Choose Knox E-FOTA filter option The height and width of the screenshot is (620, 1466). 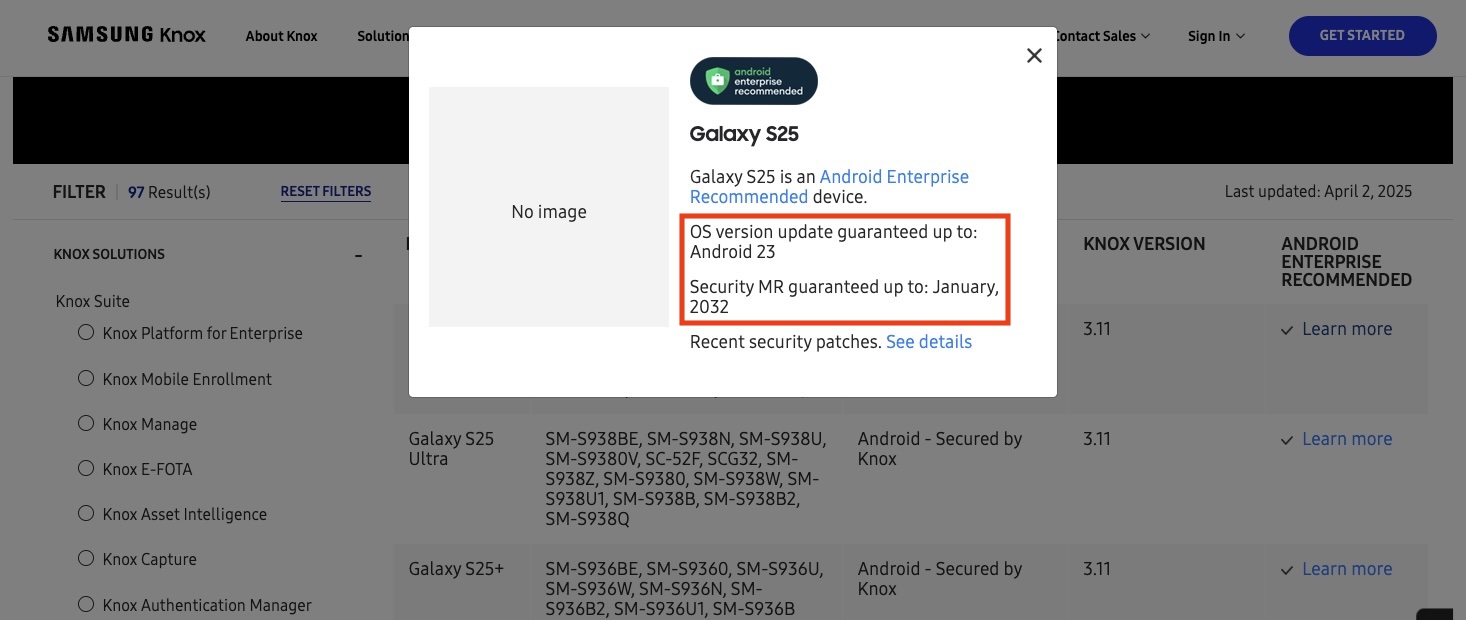point(86,469)
